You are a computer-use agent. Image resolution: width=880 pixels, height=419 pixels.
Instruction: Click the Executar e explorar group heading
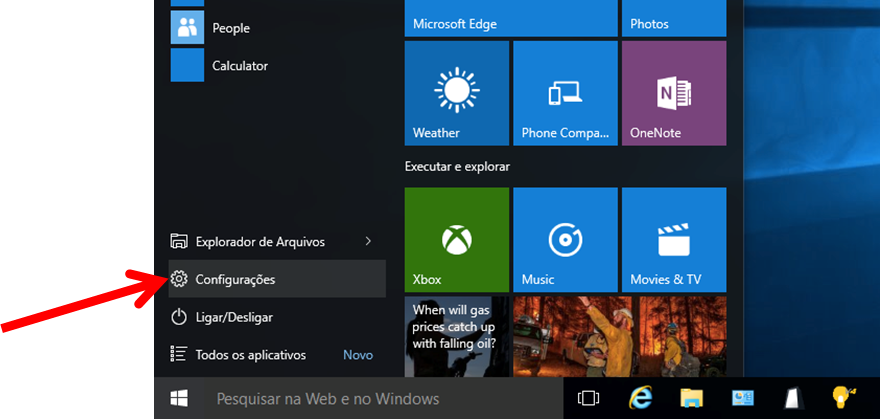[457, 167]
